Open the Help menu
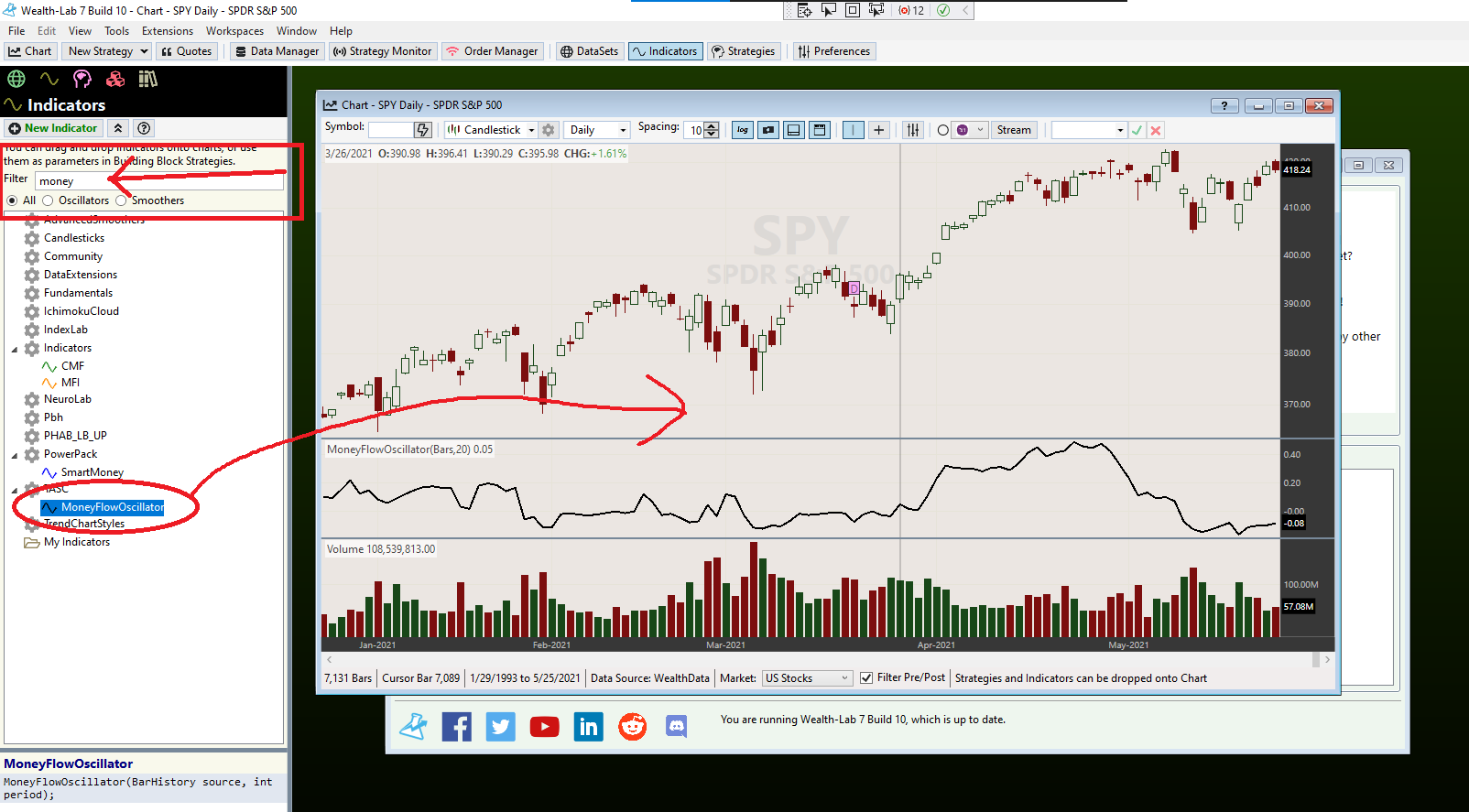This screenshot has height=812, width=1469. tap(341, 31)
